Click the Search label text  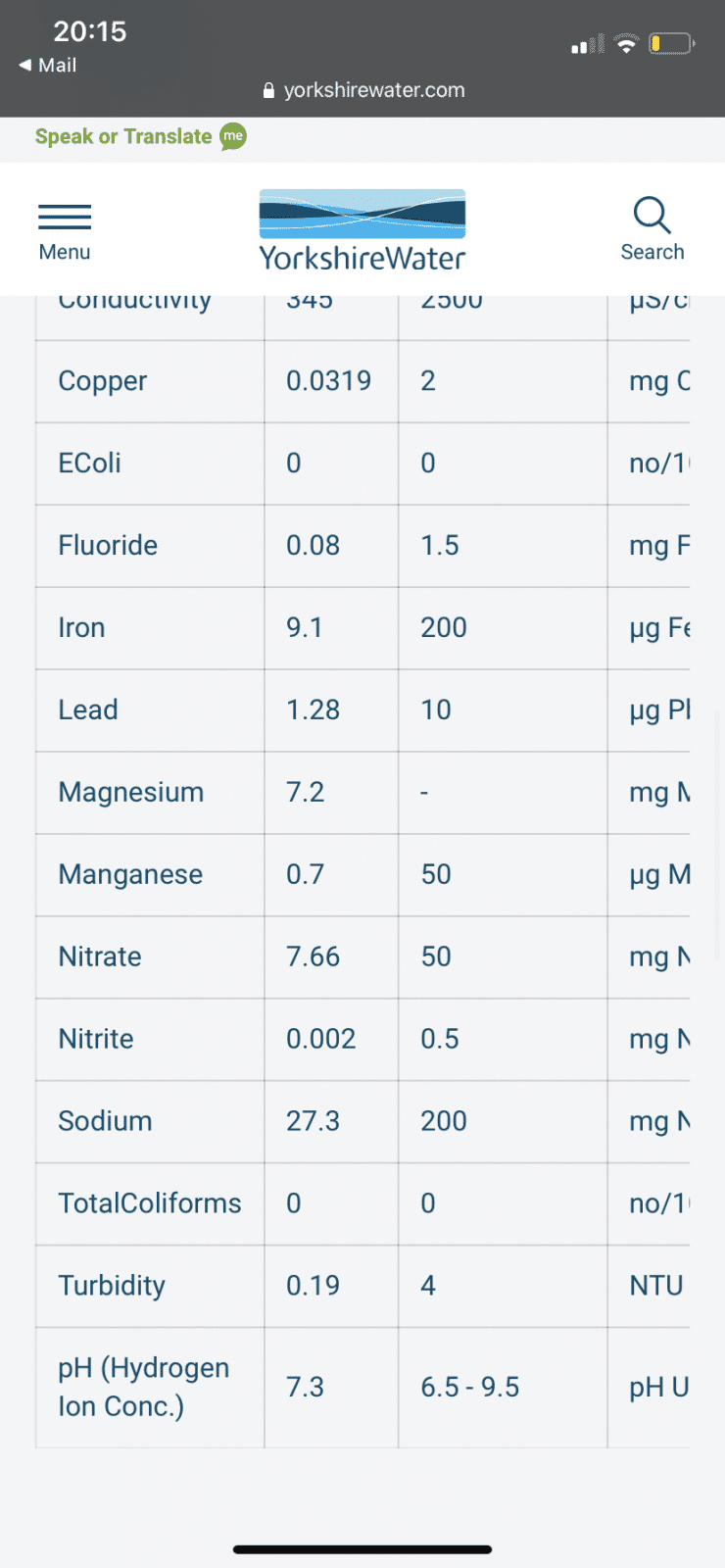pos(652,252)
